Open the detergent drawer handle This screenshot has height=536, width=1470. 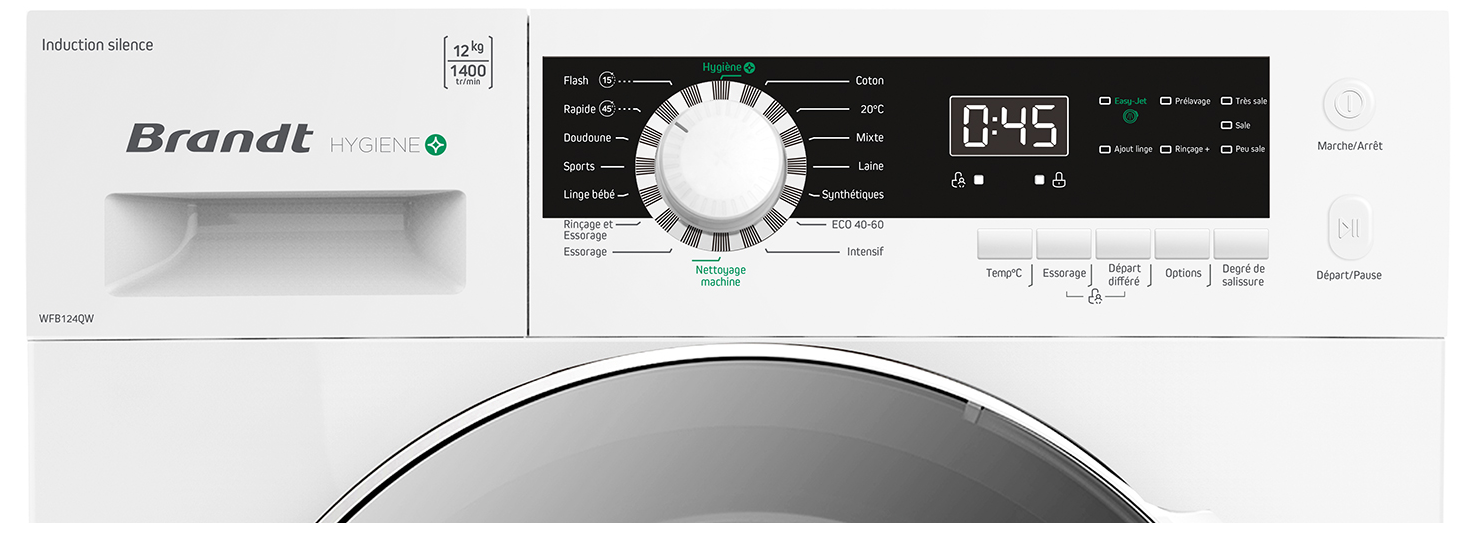(x=285, y=243)
